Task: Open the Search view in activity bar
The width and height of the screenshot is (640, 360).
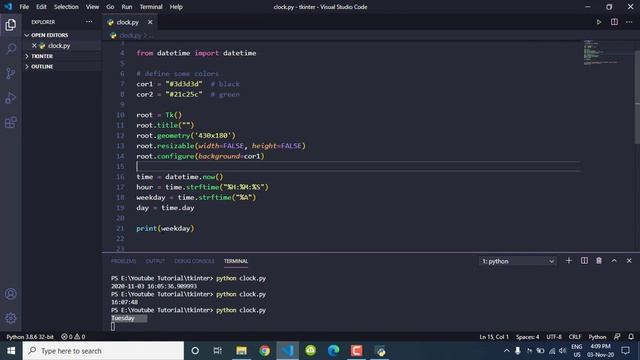Action: pos(11,49)
